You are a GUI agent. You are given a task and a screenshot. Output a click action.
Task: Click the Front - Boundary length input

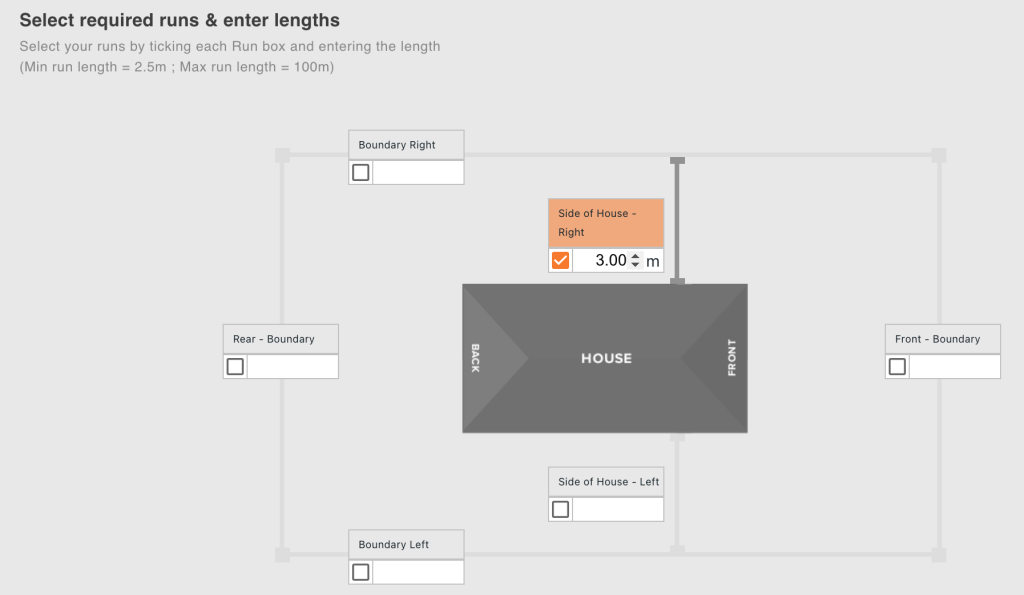click(954, 366)
